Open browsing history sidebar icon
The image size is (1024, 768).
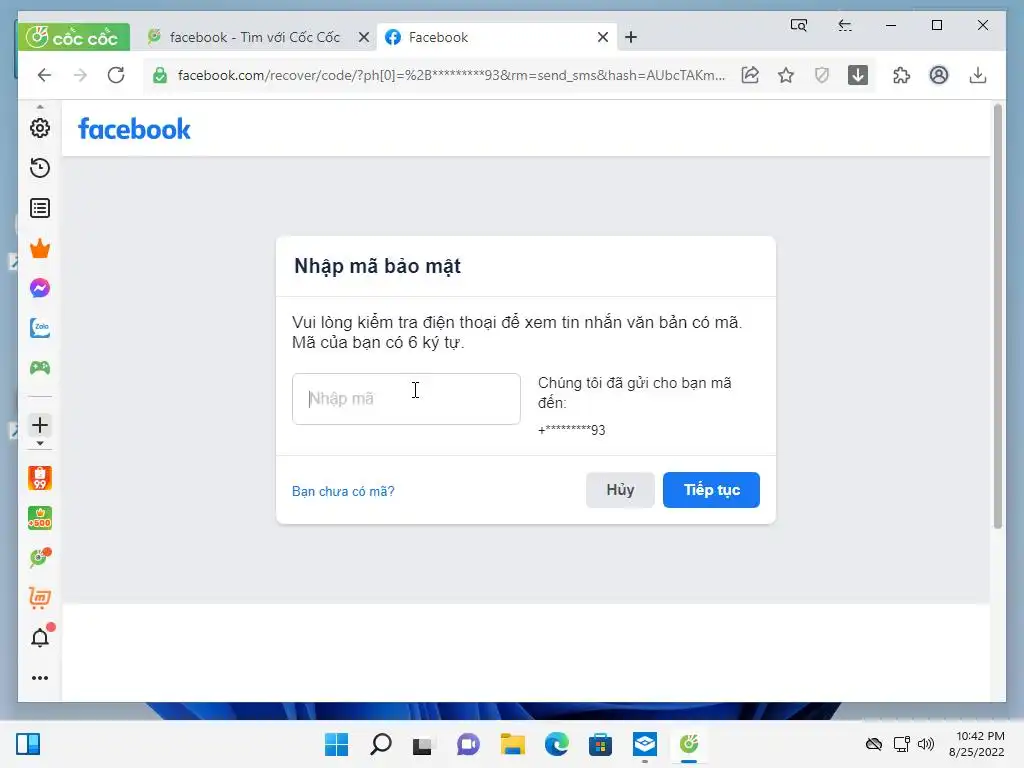(40, 168)
